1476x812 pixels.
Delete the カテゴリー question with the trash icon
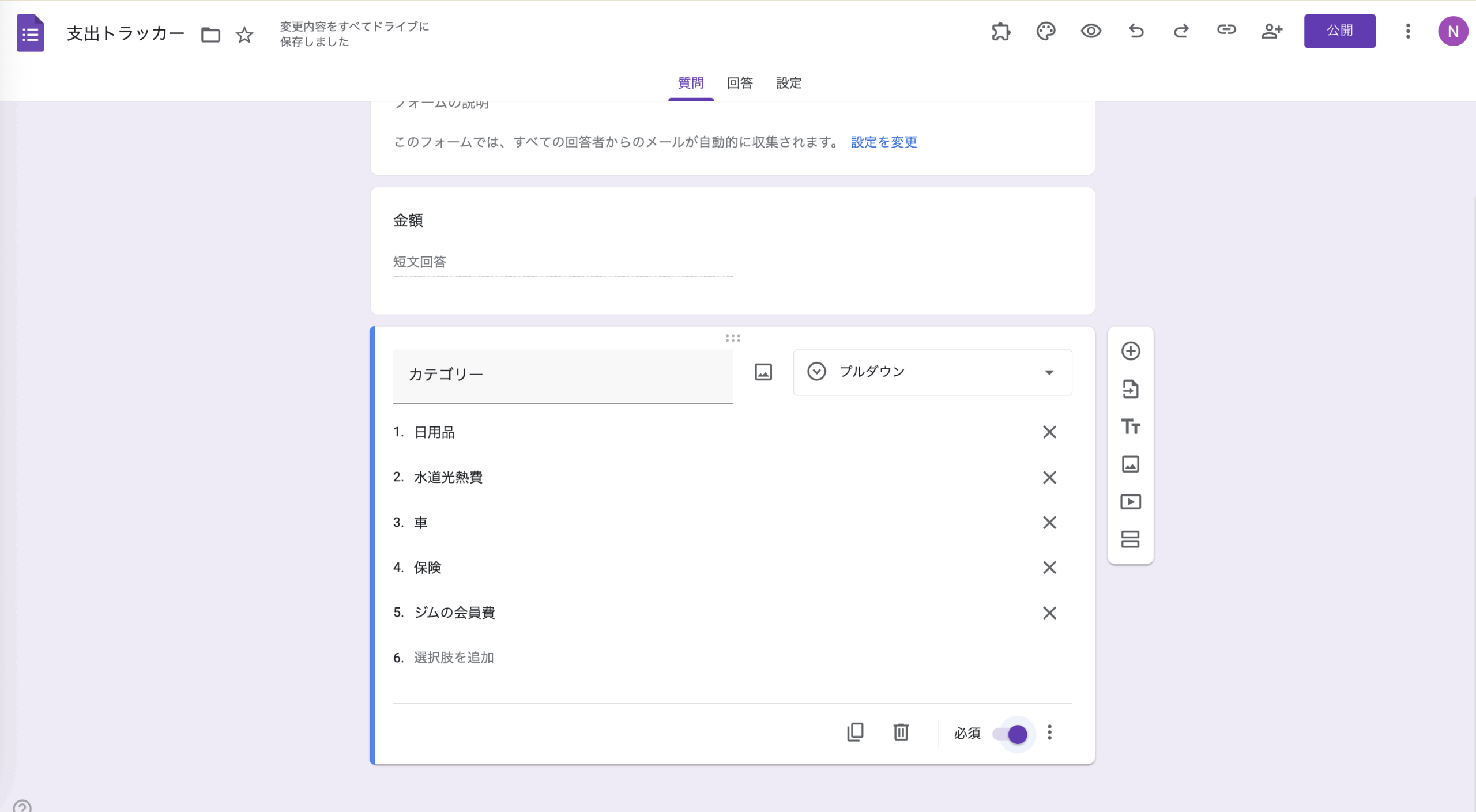tap(901, 732)
